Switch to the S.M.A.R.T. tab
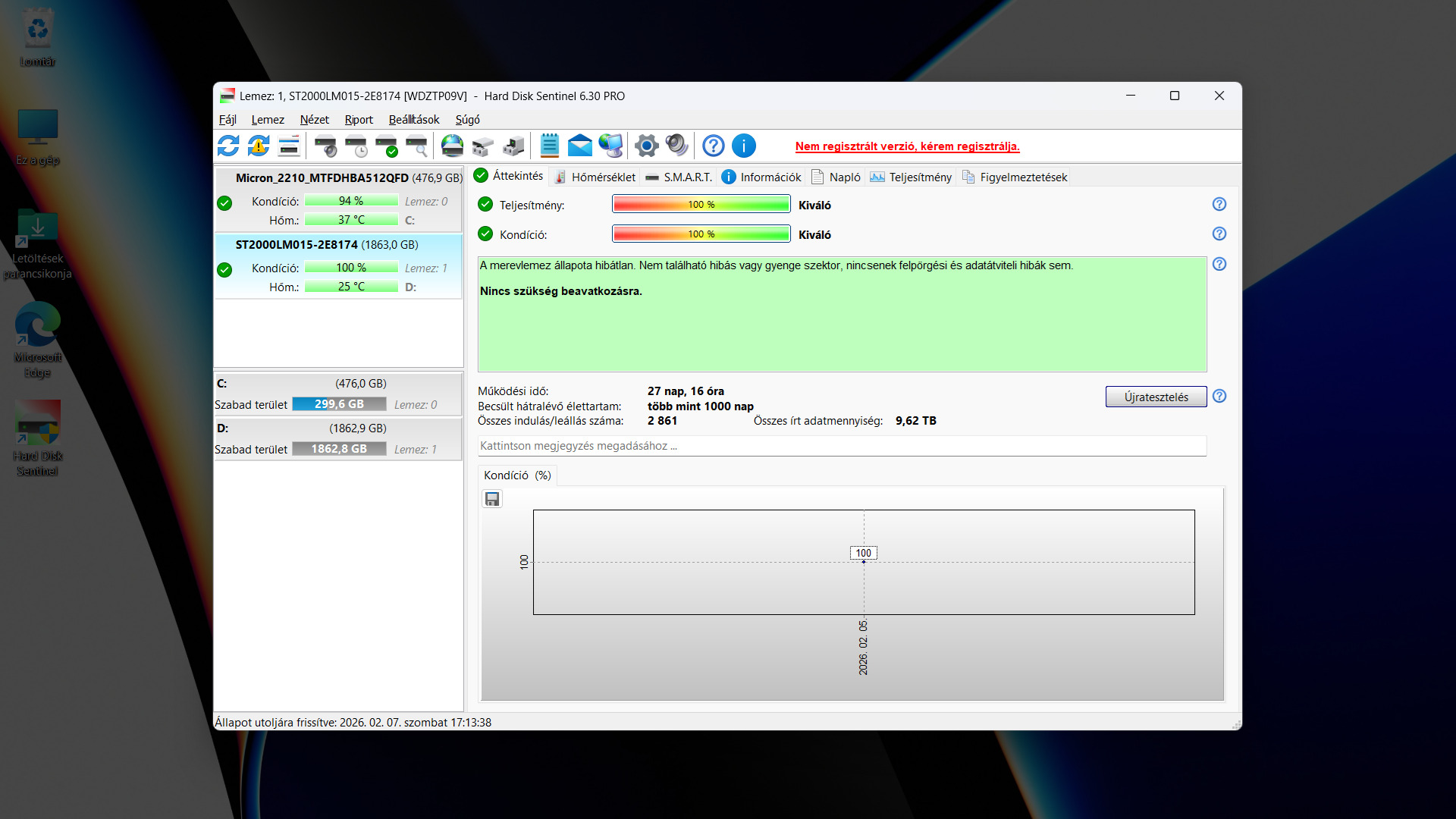 point(679,177)
